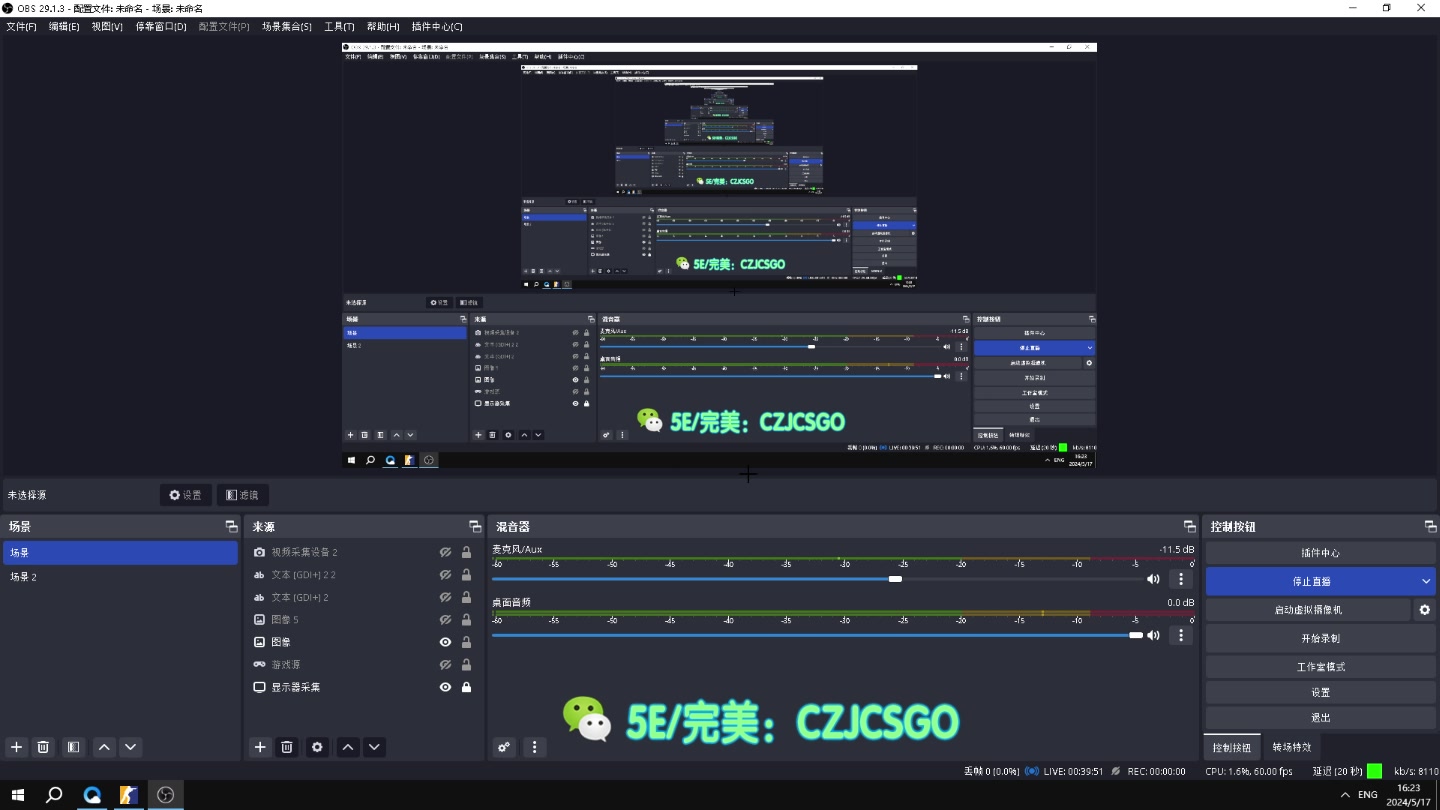The image size is (1440, 810).
Task: Toggle lock on 游戏源 source
Action: 466,665
